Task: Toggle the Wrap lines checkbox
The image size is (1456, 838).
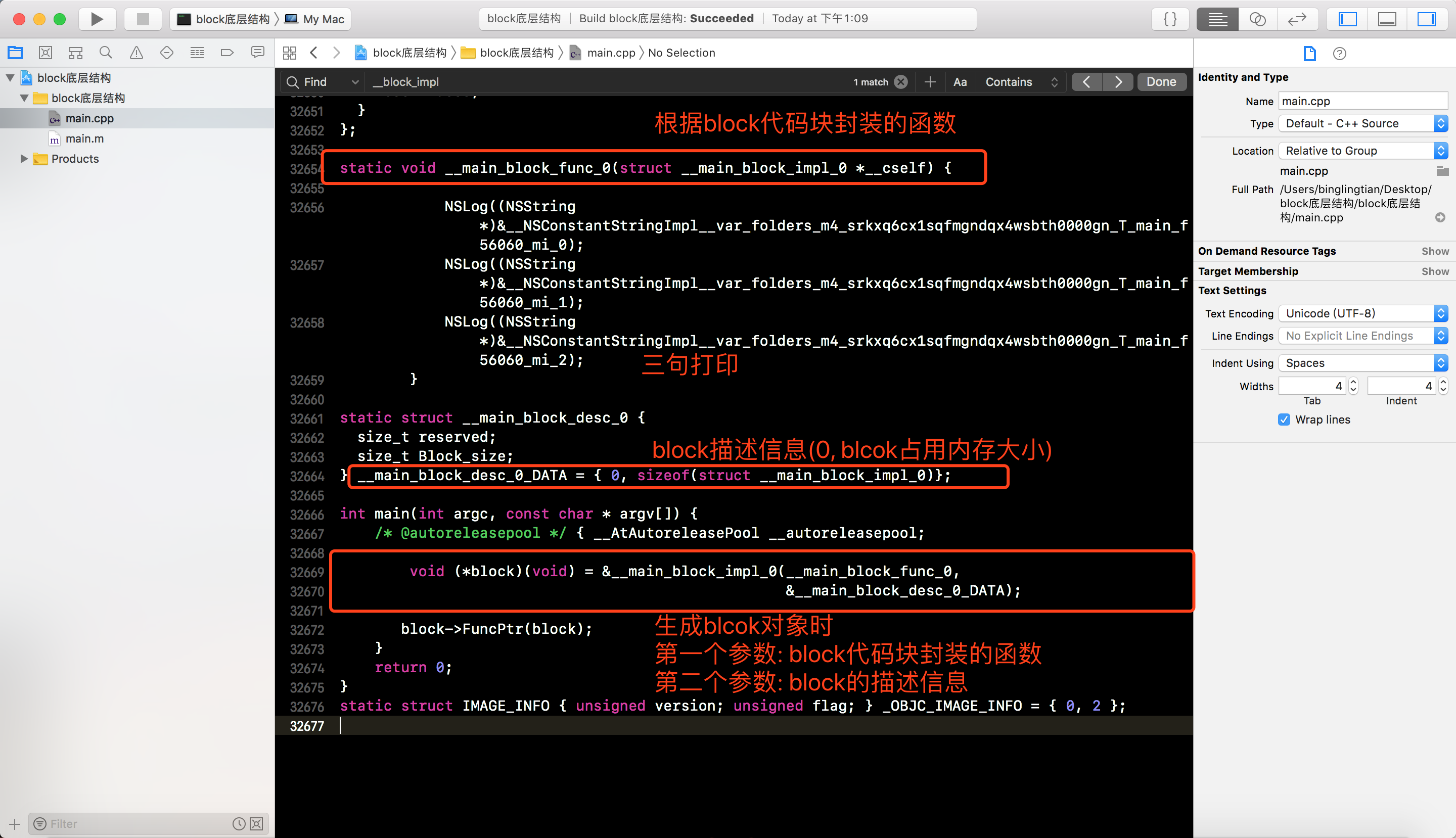Action: [x=1284, y=420]
